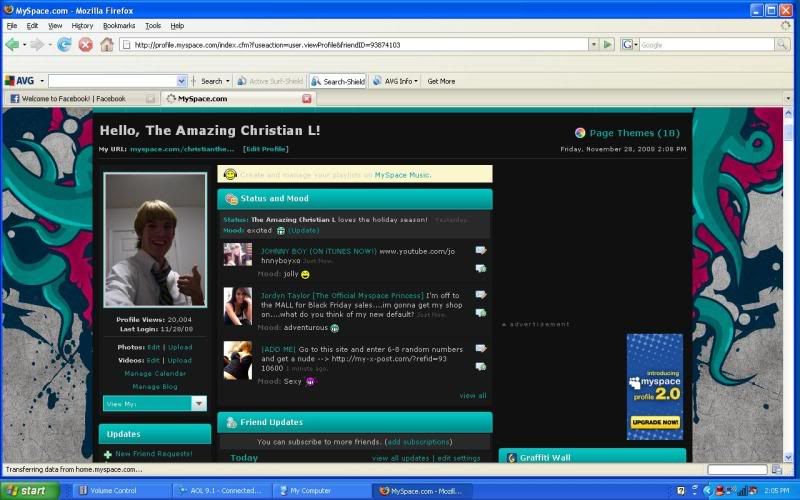Open the Tools menu

click(153, 26)
